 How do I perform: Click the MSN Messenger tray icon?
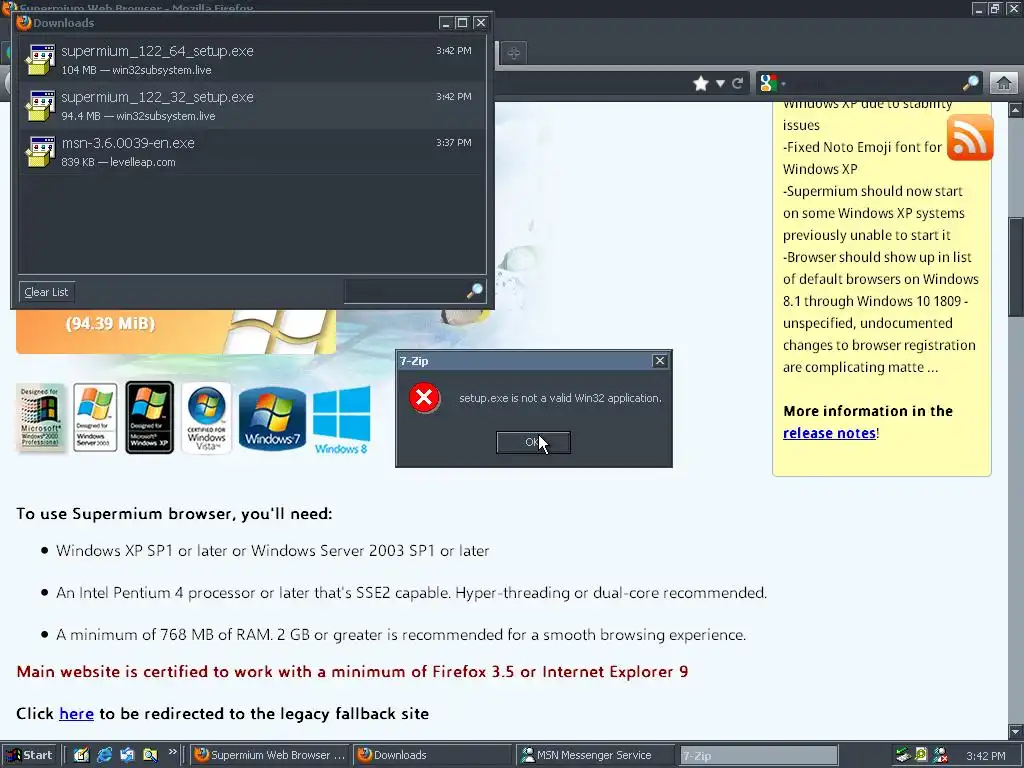tap(940, 755)
